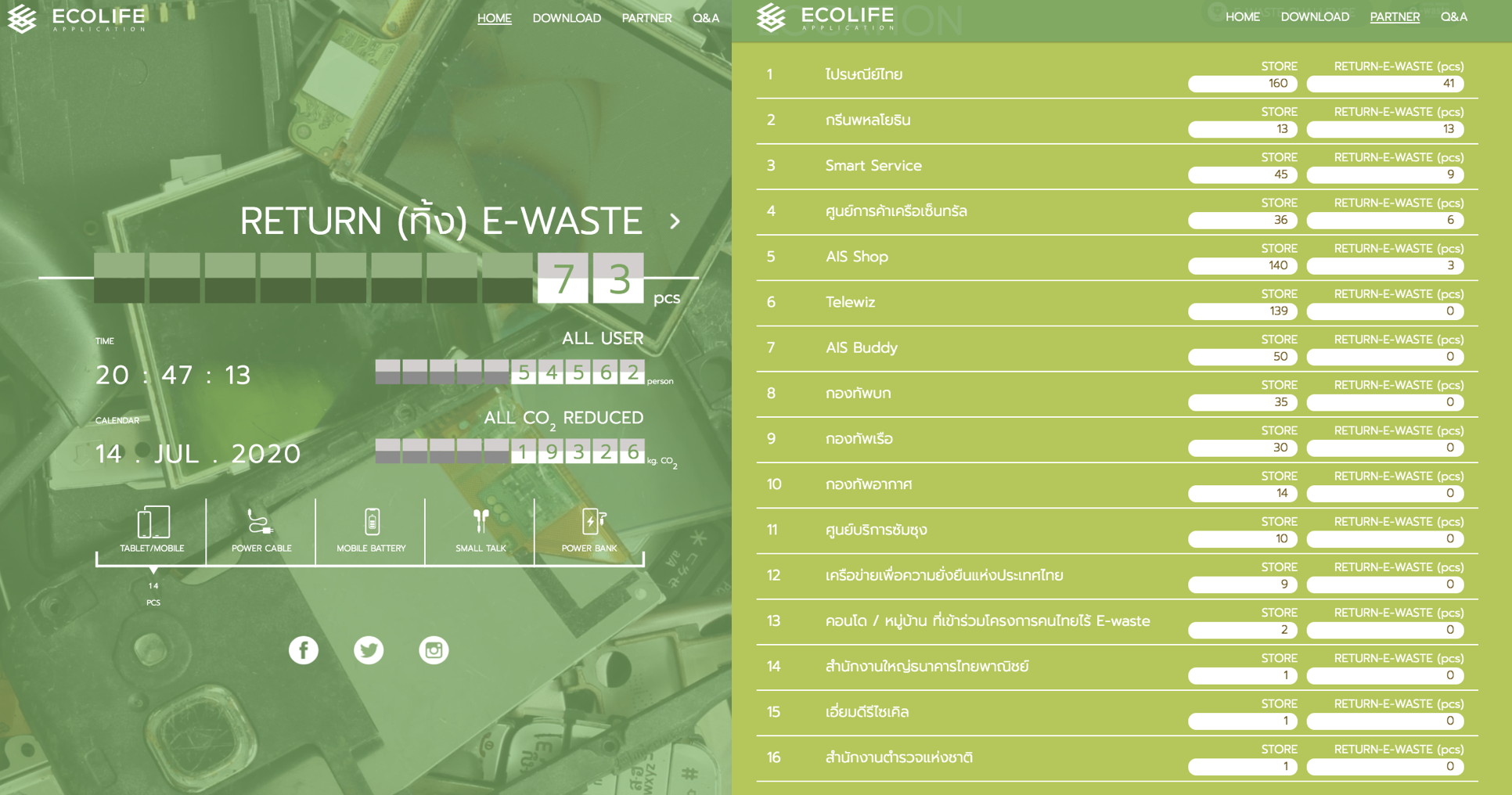Click the AIS Shop partner name
Screen dimensions: 1512x795
(857, 257)
